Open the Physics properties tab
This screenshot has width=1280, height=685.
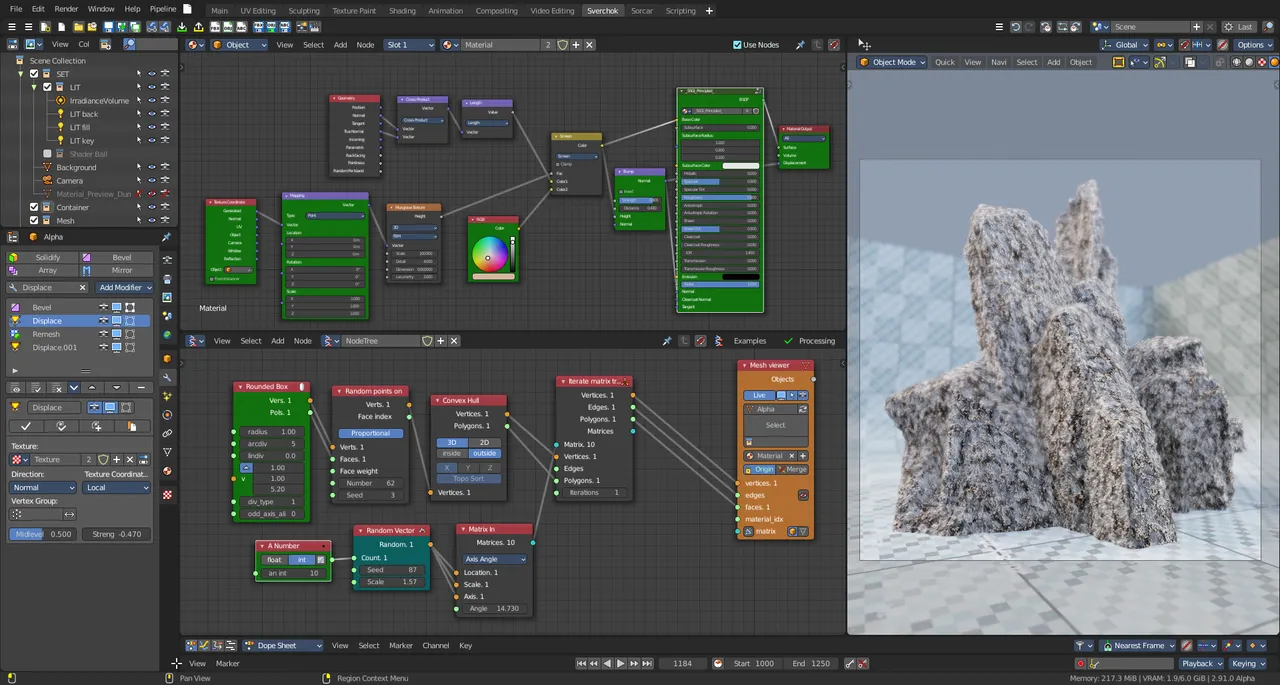click(167, 415)
